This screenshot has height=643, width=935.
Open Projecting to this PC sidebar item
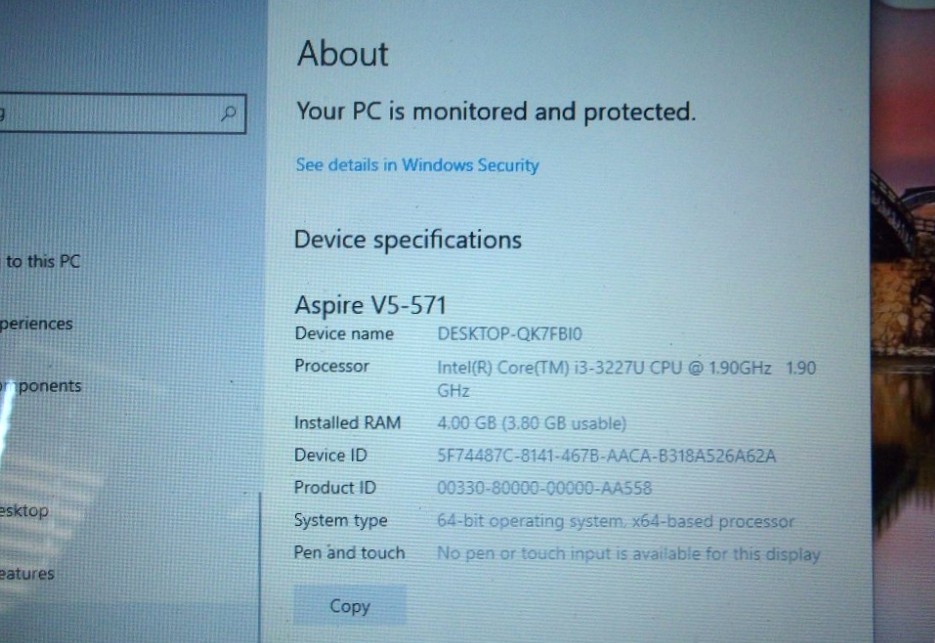point(41,261)
